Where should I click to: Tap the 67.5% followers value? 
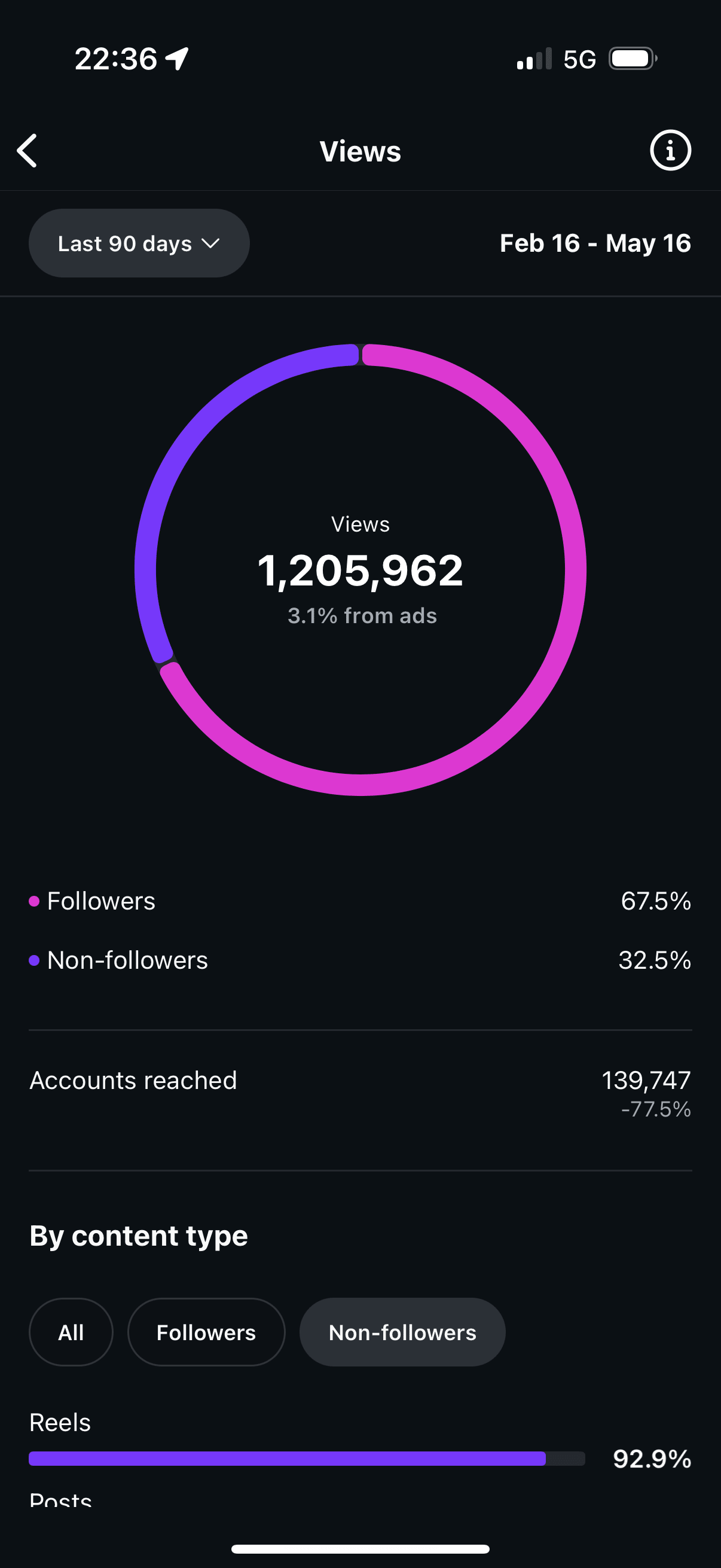click(656, 901)
